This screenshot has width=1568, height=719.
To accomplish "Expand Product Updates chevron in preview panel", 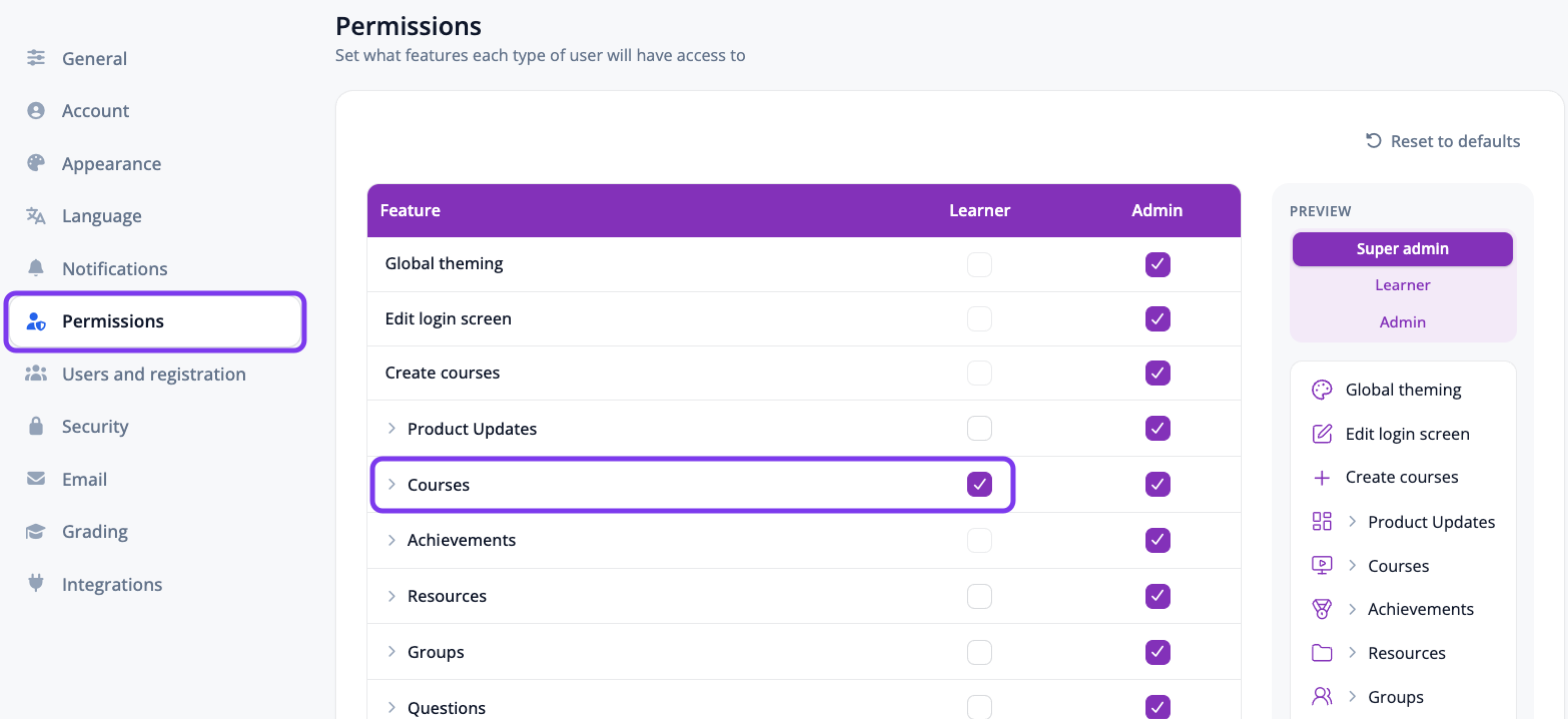I will coord(1352,521).
